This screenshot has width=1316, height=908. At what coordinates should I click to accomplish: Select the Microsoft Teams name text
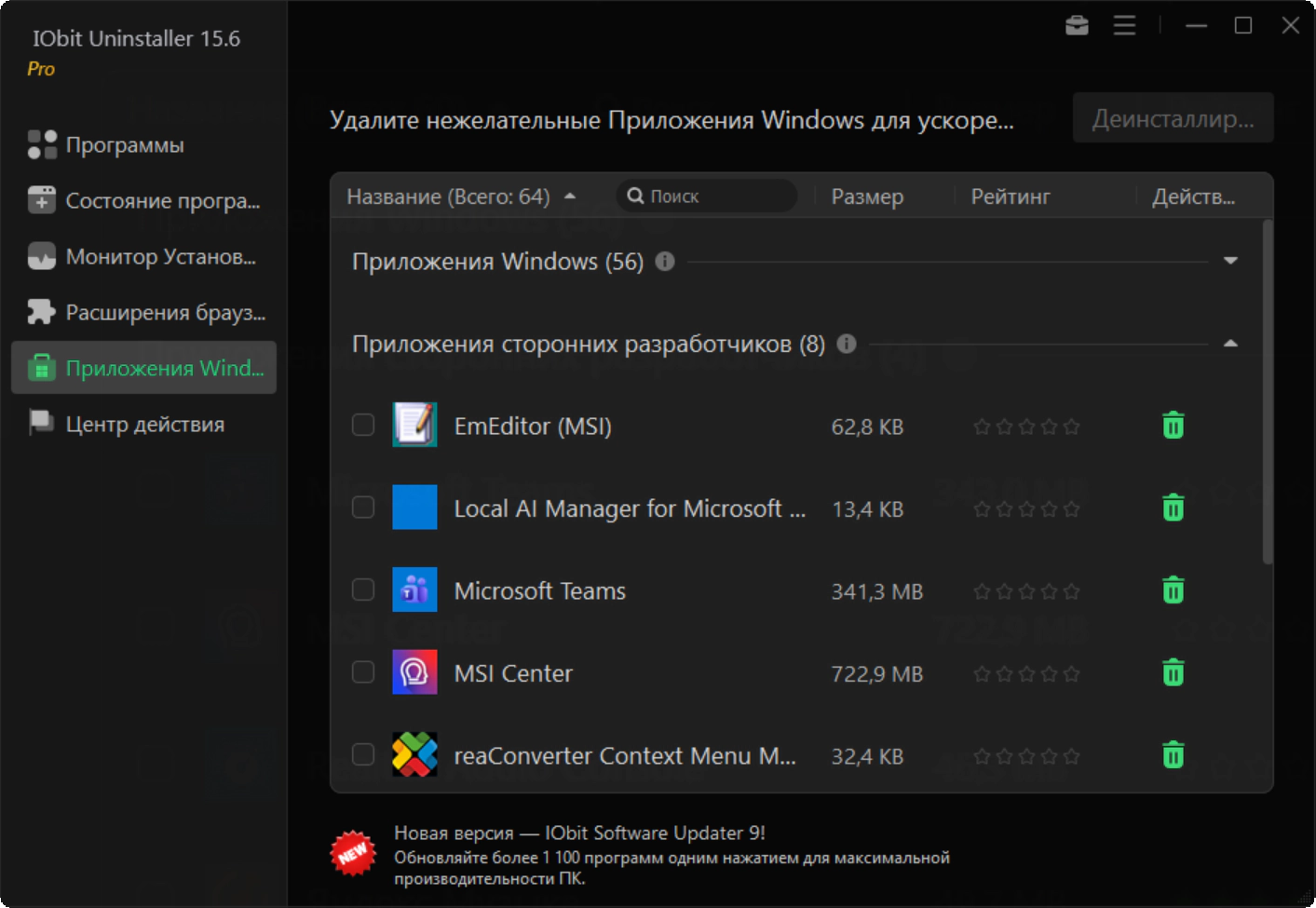pyautogui.click(x=540, y=590)
